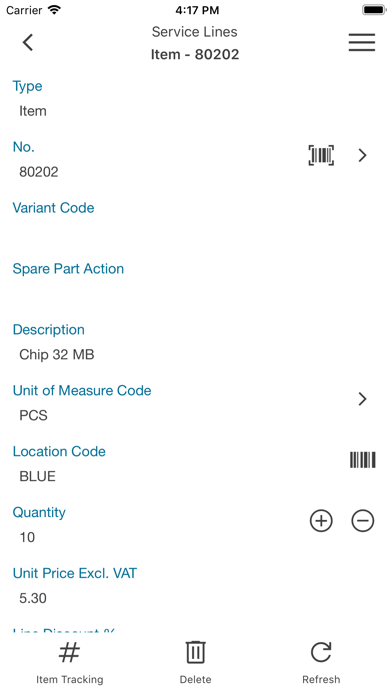This screenshot has height=696, width=392.
Task: Select the Type field value Item
Action: (32, 111)
